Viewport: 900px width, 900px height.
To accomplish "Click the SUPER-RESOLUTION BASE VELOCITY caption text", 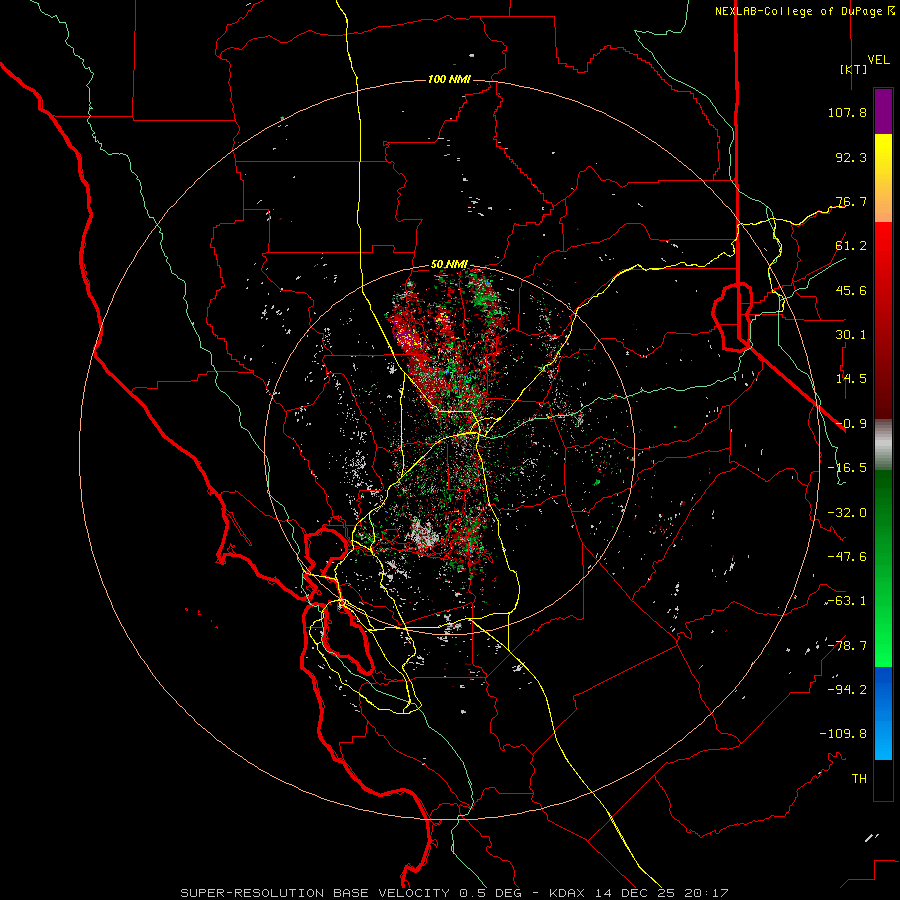I will click(316, 893).
